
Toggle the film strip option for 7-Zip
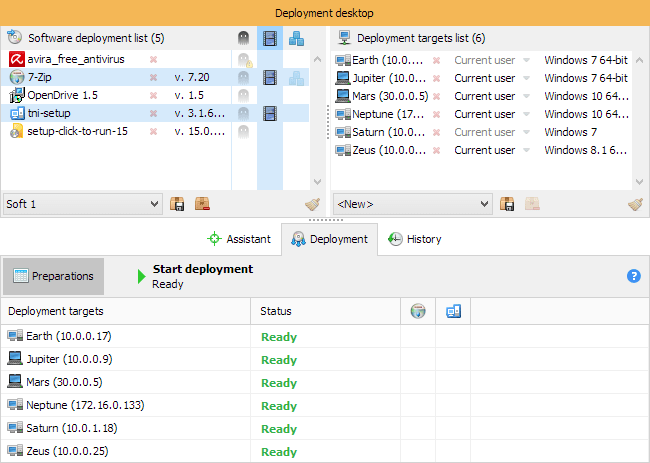(x=269, y=78)
